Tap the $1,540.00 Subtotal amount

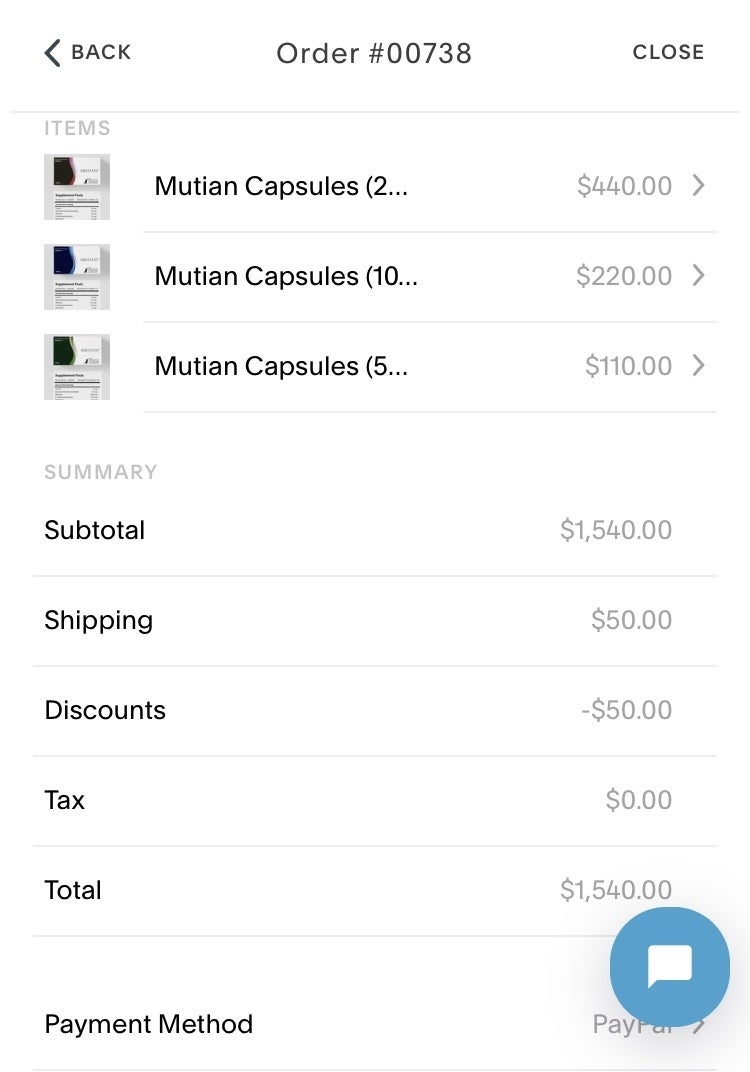[615, 530]
